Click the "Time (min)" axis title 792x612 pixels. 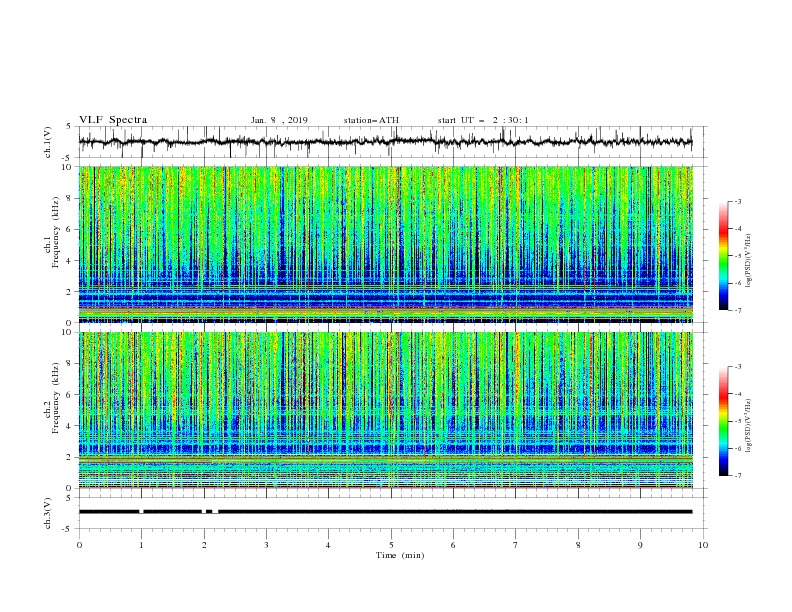(400, 555)
